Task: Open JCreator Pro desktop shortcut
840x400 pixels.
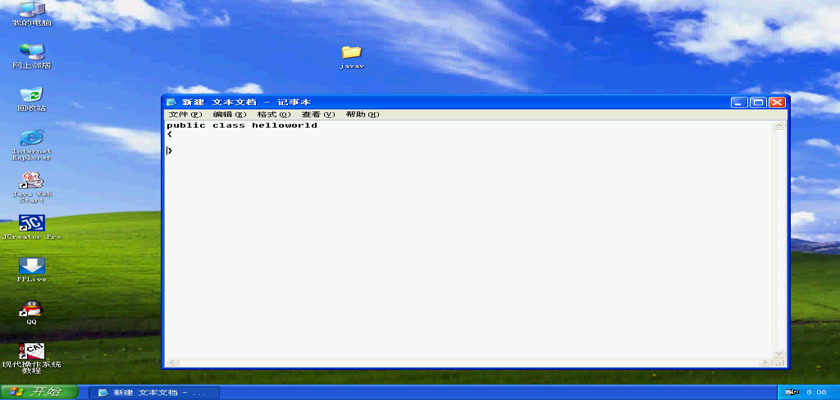Action: [x=32, y=227]
